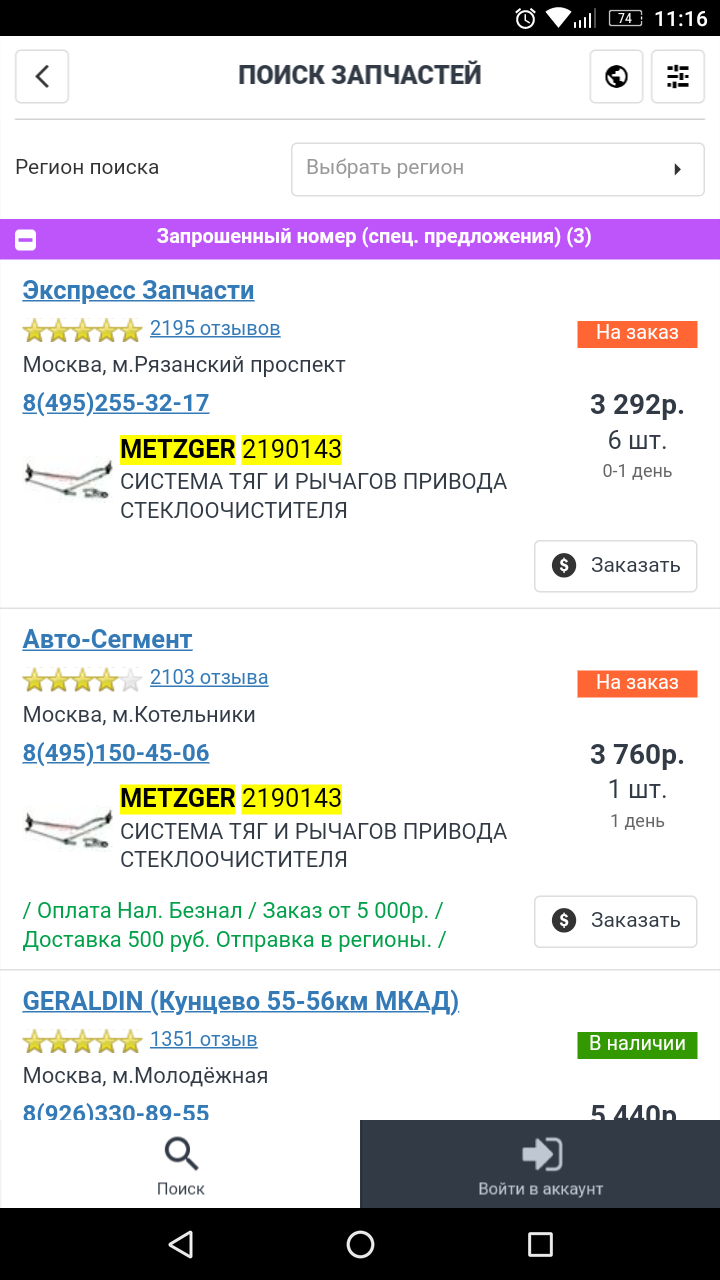Tap the back arrow button
This screenshot has height=1280, width=720.
(x=42, y=76)
